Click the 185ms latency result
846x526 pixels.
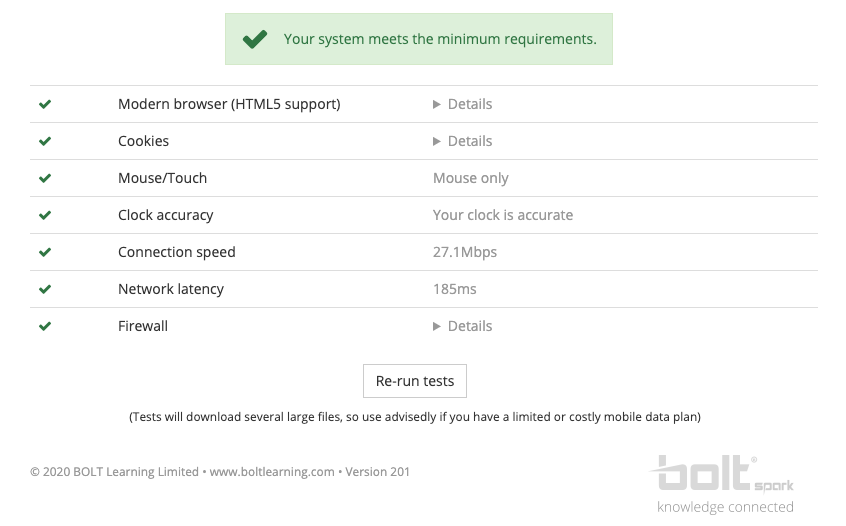[x=454, y=289]
